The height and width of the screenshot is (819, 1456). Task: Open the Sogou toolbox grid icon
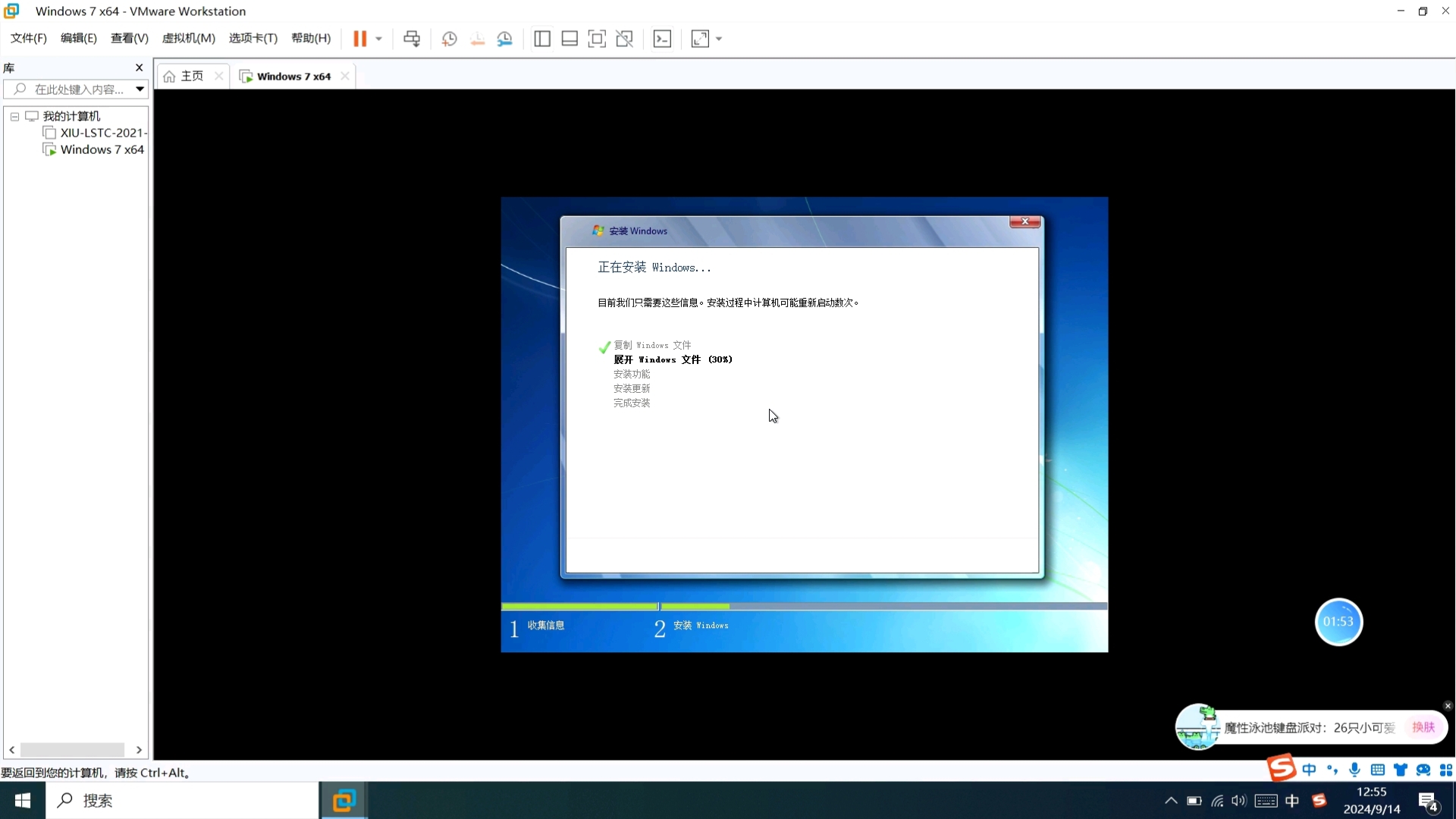pos(1446,770)
